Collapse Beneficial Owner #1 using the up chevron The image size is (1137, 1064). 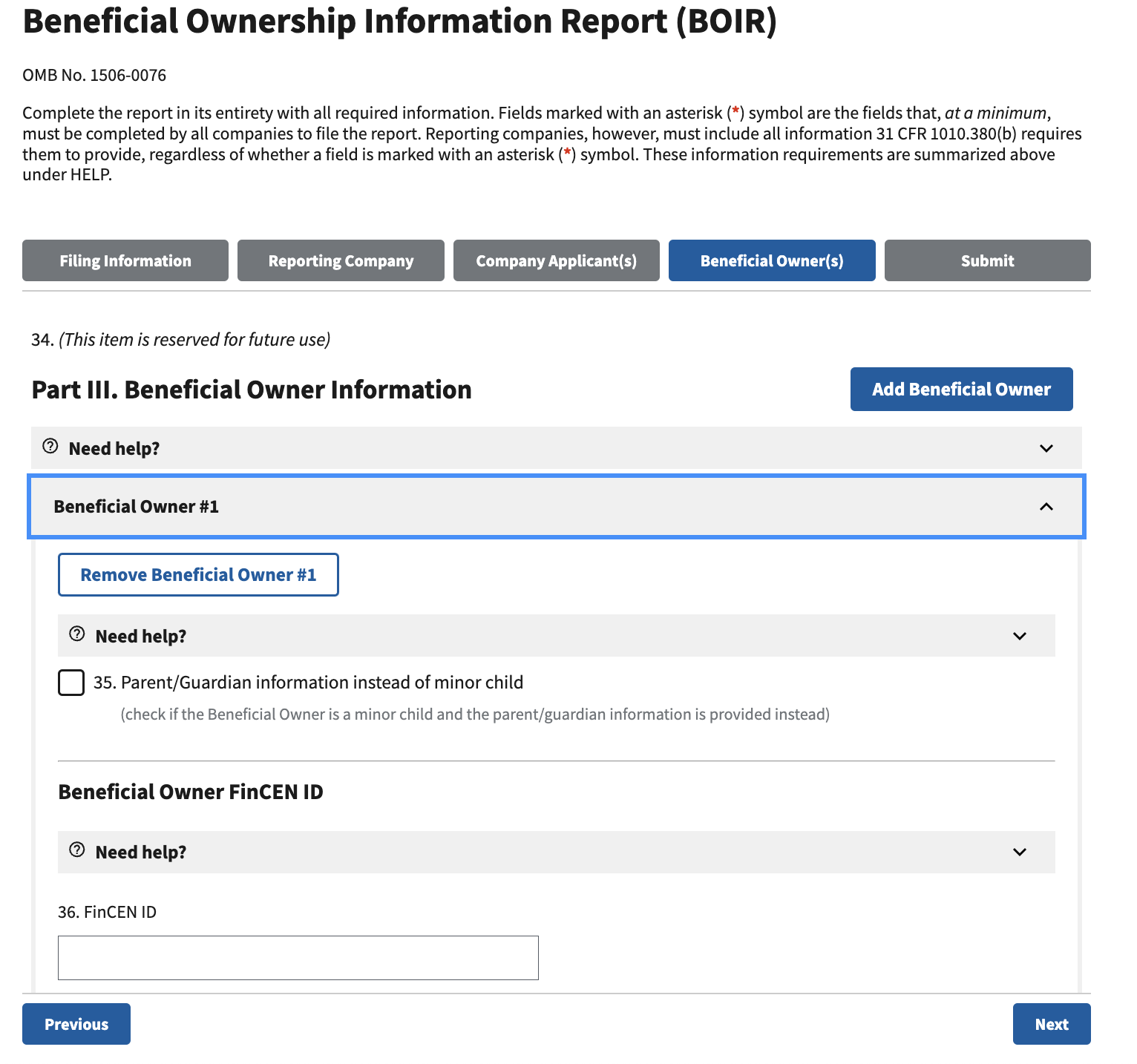tap(1046, 507)
